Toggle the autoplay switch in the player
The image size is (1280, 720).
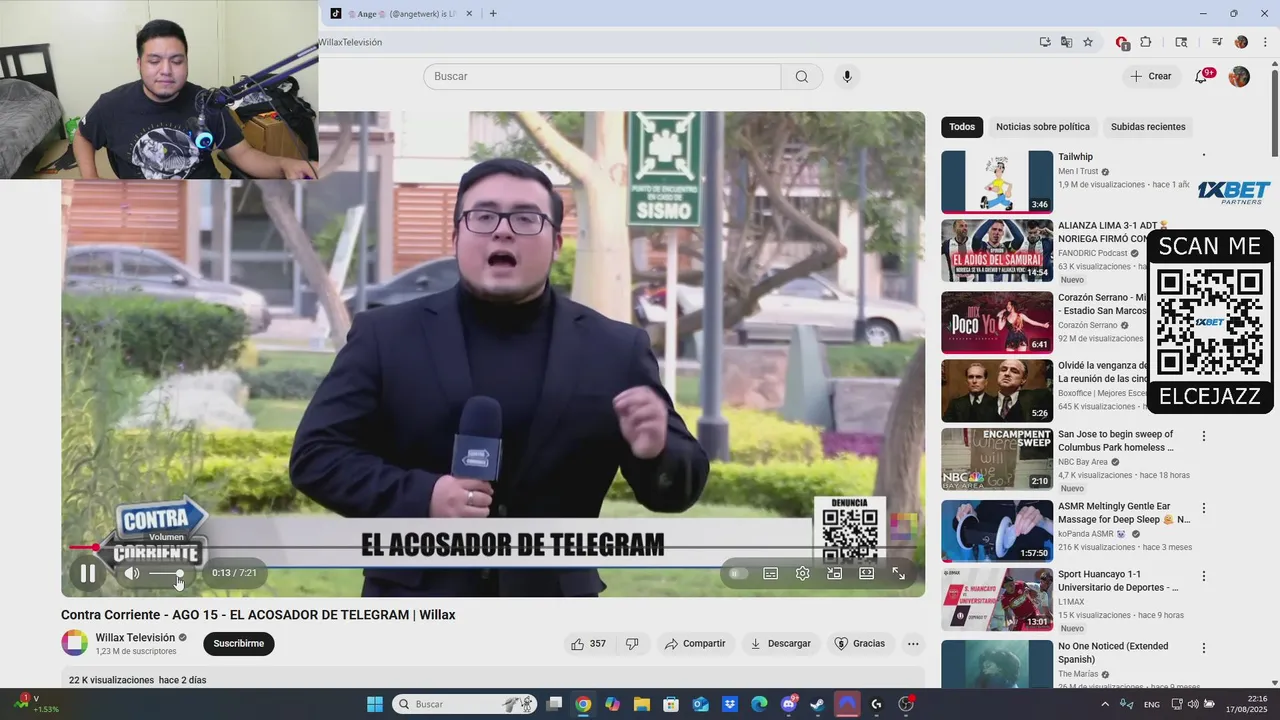click(x=738, y=574)
